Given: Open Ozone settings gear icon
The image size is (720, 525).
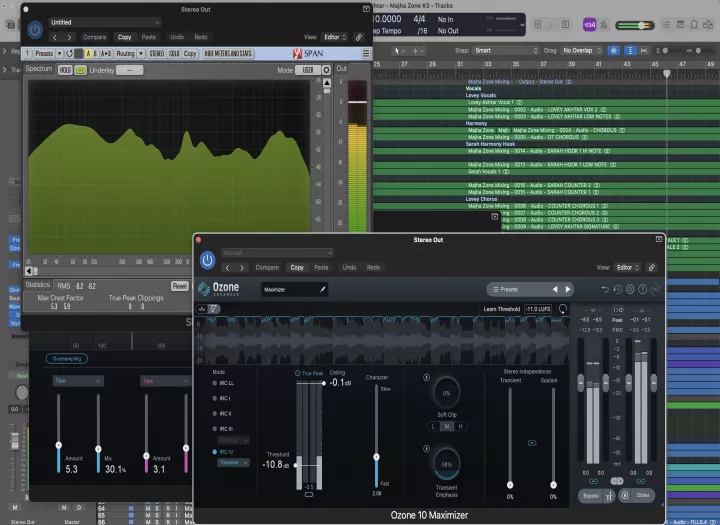Looking at the screenshot, I should point(630,289).
